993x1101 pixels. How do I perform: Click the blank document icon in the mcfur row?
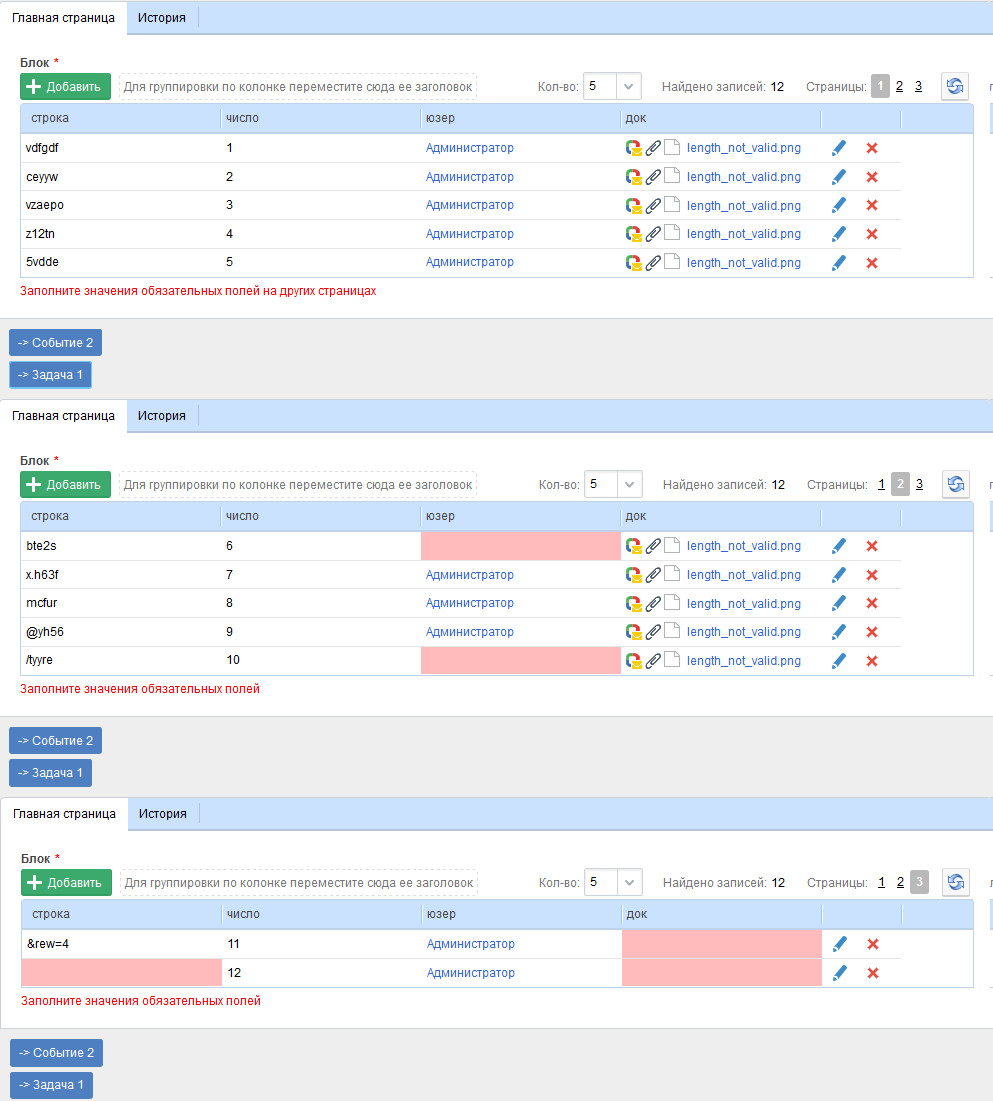pyautogui.click(x=672, y=603)
